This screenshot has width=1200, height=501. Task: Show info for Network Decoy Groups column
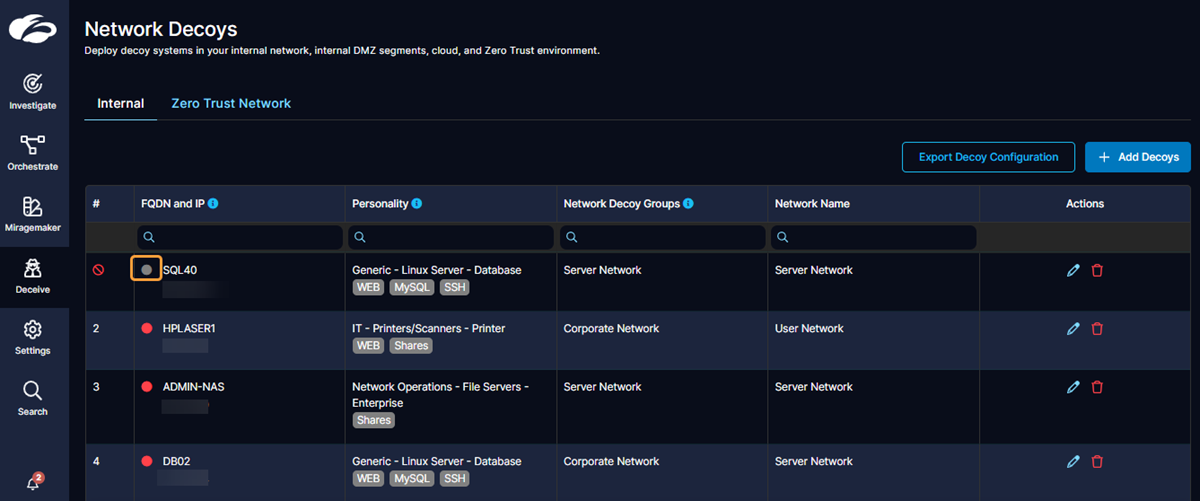pyautogui.click(x=688, y=204)
